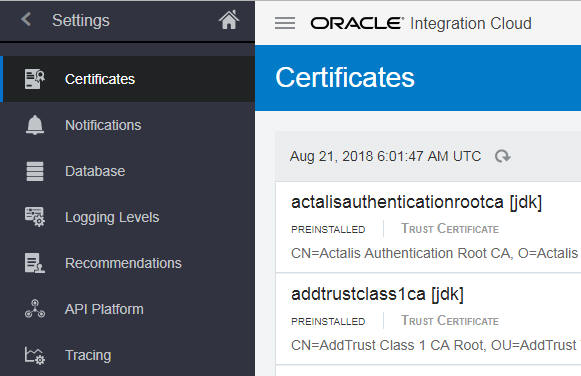The width and height of the screenshot is (581, 376).
Task: Toggle the hamburger navigation menu
Action: coord(285,23)
